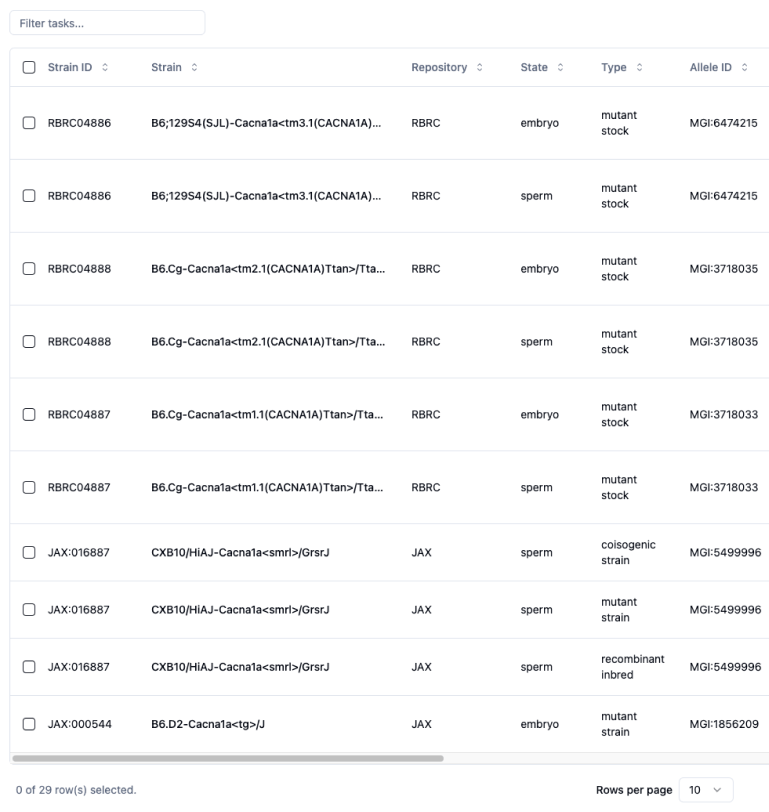
Task: Check the RBRC04886 embryo row checkbox
Action: coord(29,123)
